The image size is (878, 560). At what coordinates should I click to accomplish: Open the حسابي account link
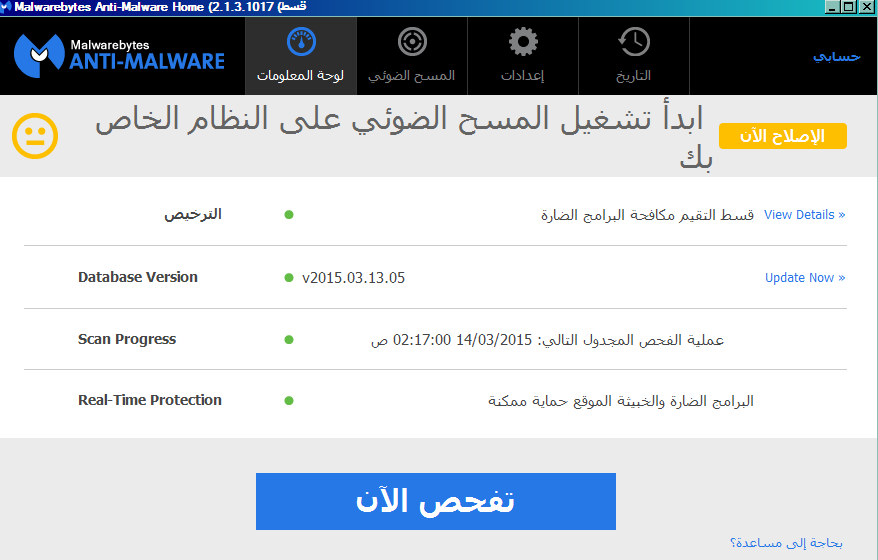(x=835, y=56)
